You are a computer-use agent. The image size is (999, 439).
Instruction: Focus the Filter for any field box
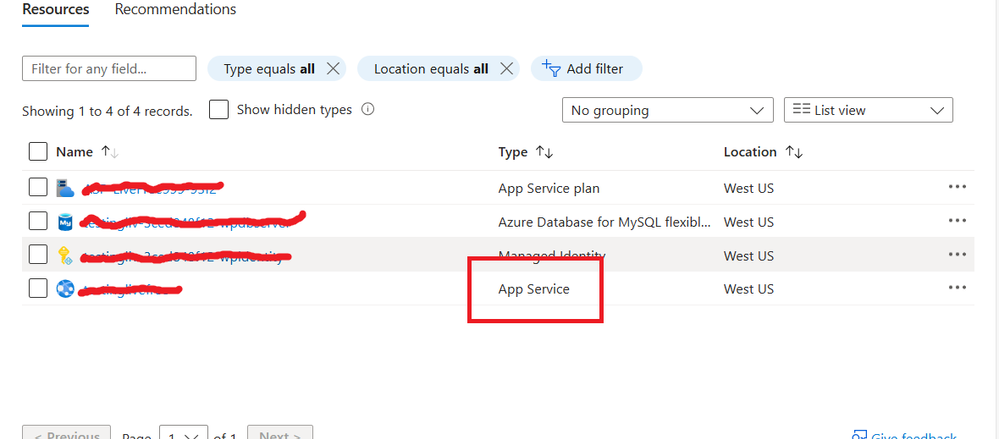coord(109,69)
